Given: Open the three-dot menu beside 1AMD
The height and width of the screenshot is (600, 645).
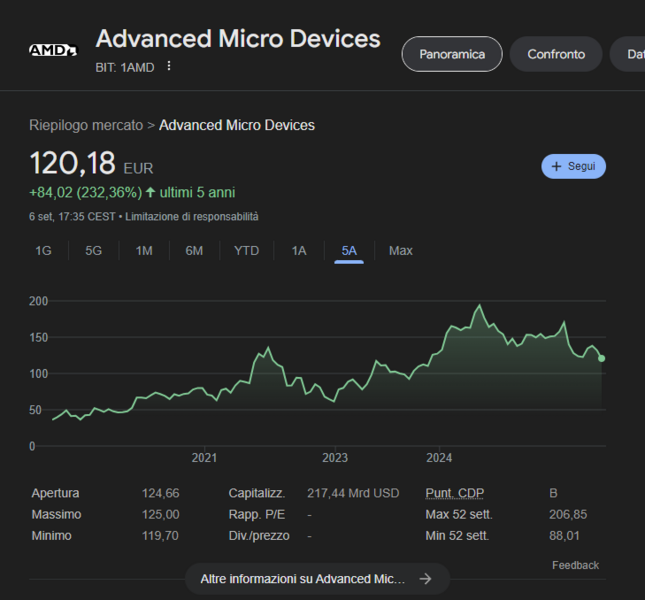Looking at the screenshot, I should (169, 66).
